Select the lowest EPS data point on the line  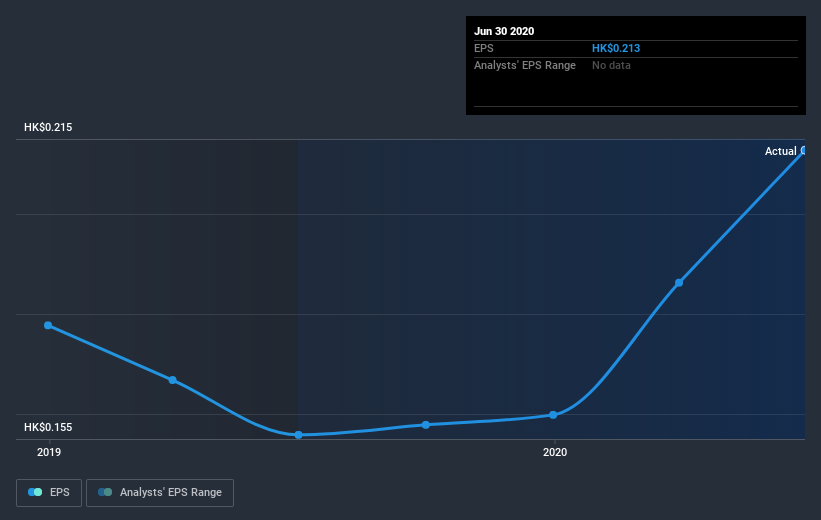pos(298,435)
